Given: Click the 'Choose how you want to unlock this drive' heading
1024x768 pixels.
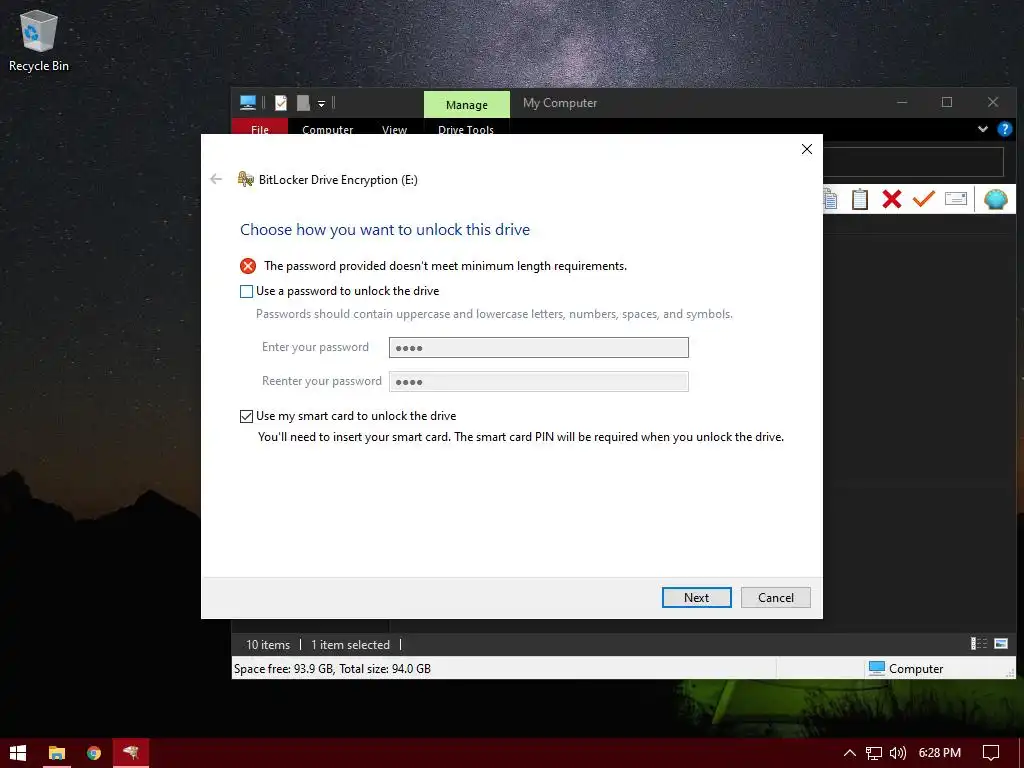Looking at the screenshot, I should pos(385,230).
